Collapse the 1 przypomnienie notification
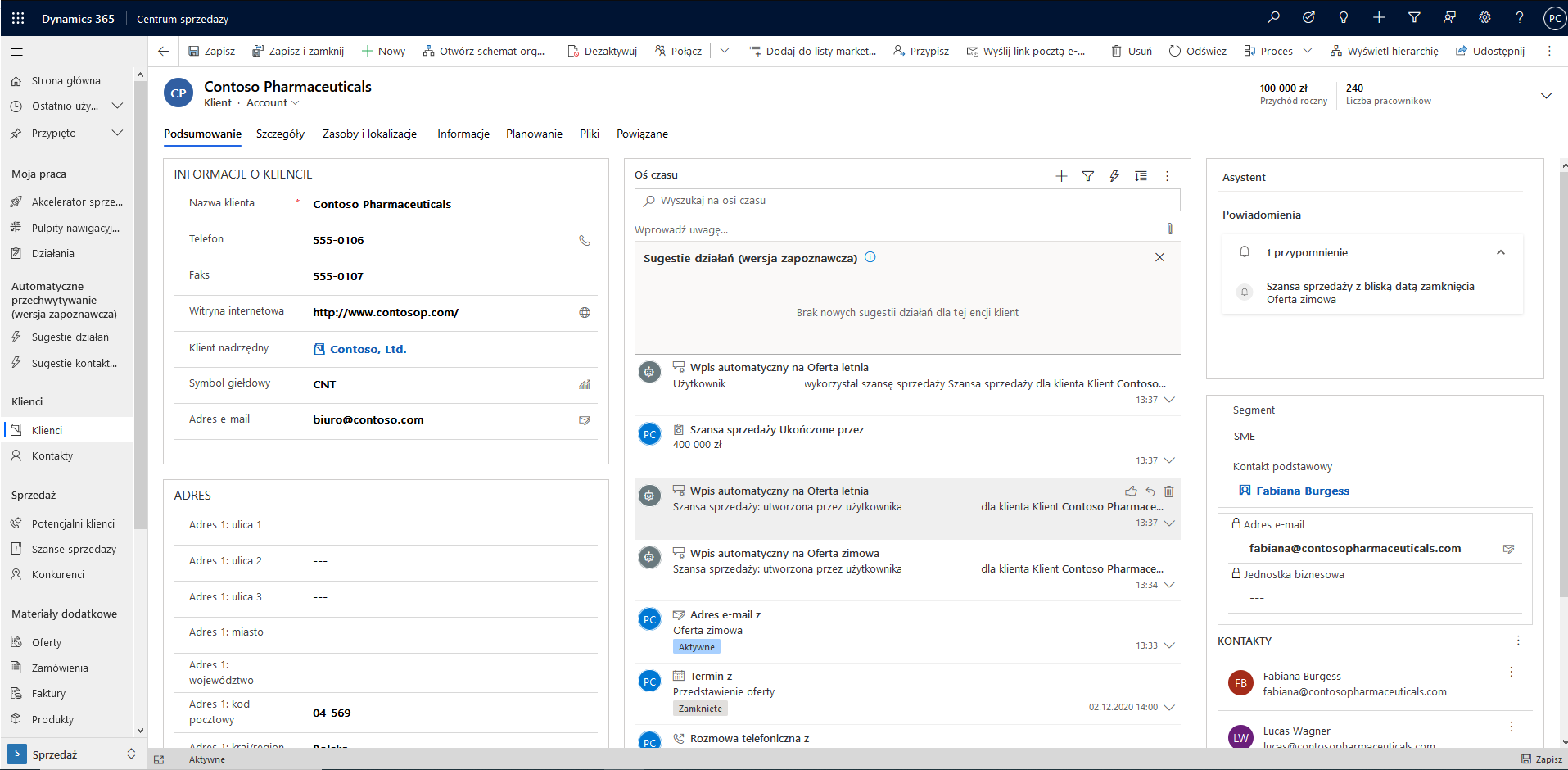 [x=1501, y=252]
